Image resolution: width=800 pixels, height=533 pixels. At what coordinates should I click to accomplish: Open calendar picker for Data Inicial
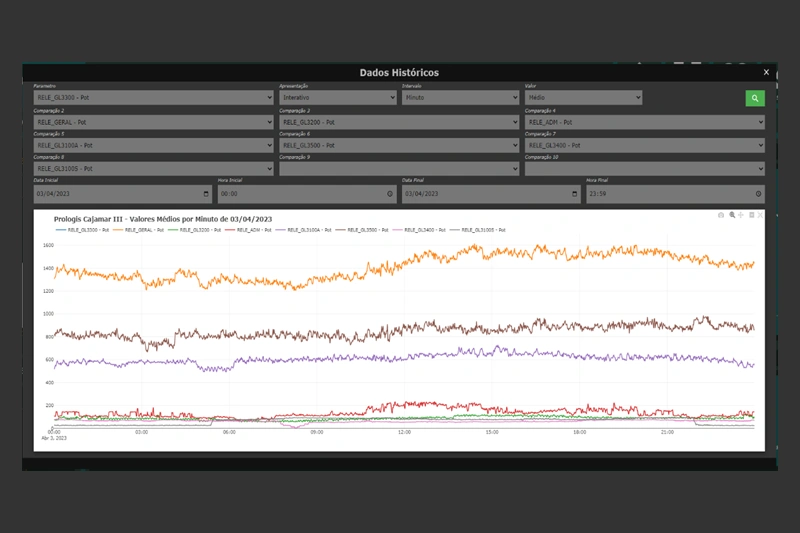(207, 194)
